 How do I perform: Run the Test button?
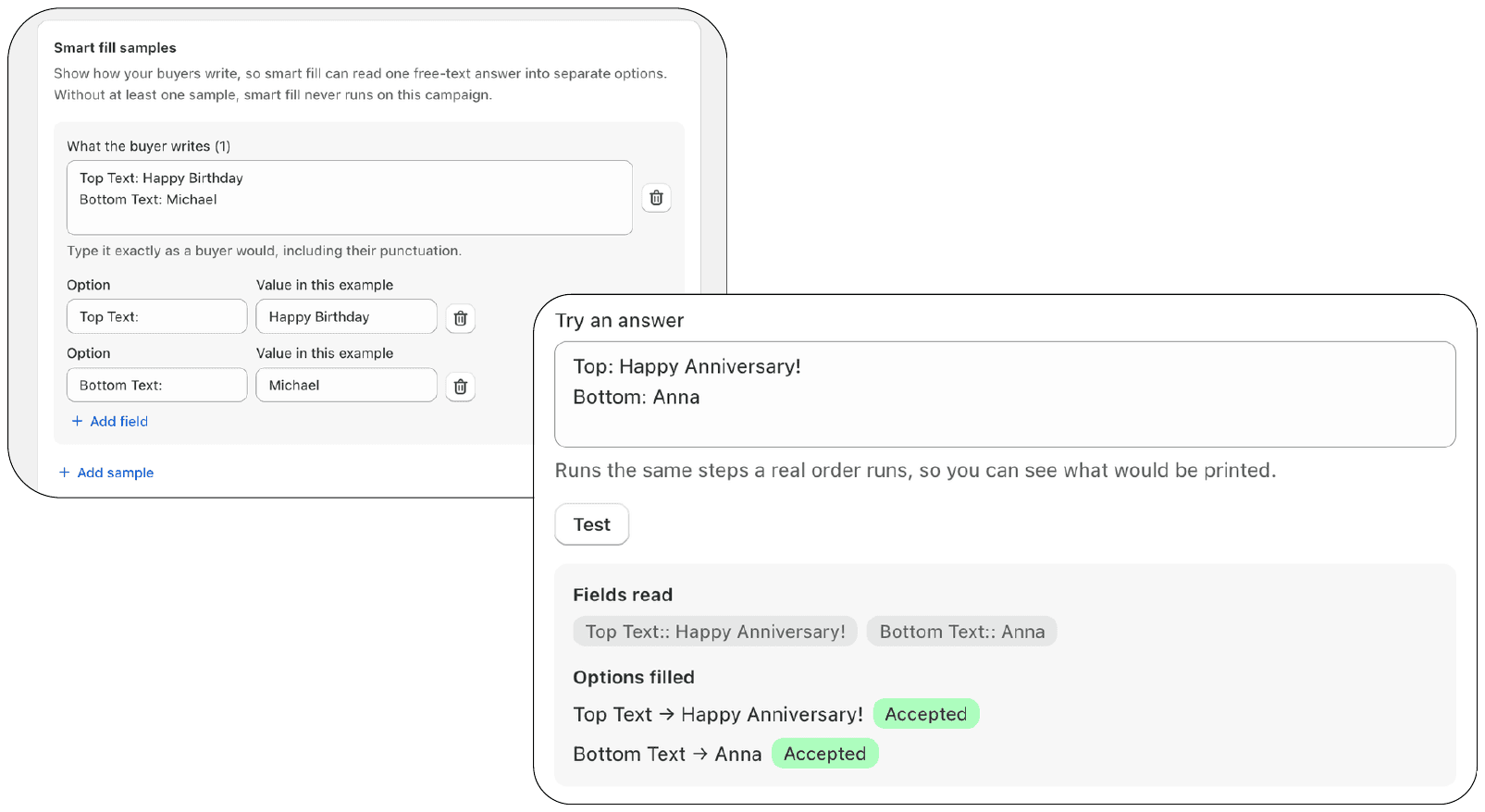pyautogui.click(x=592, y=524)
